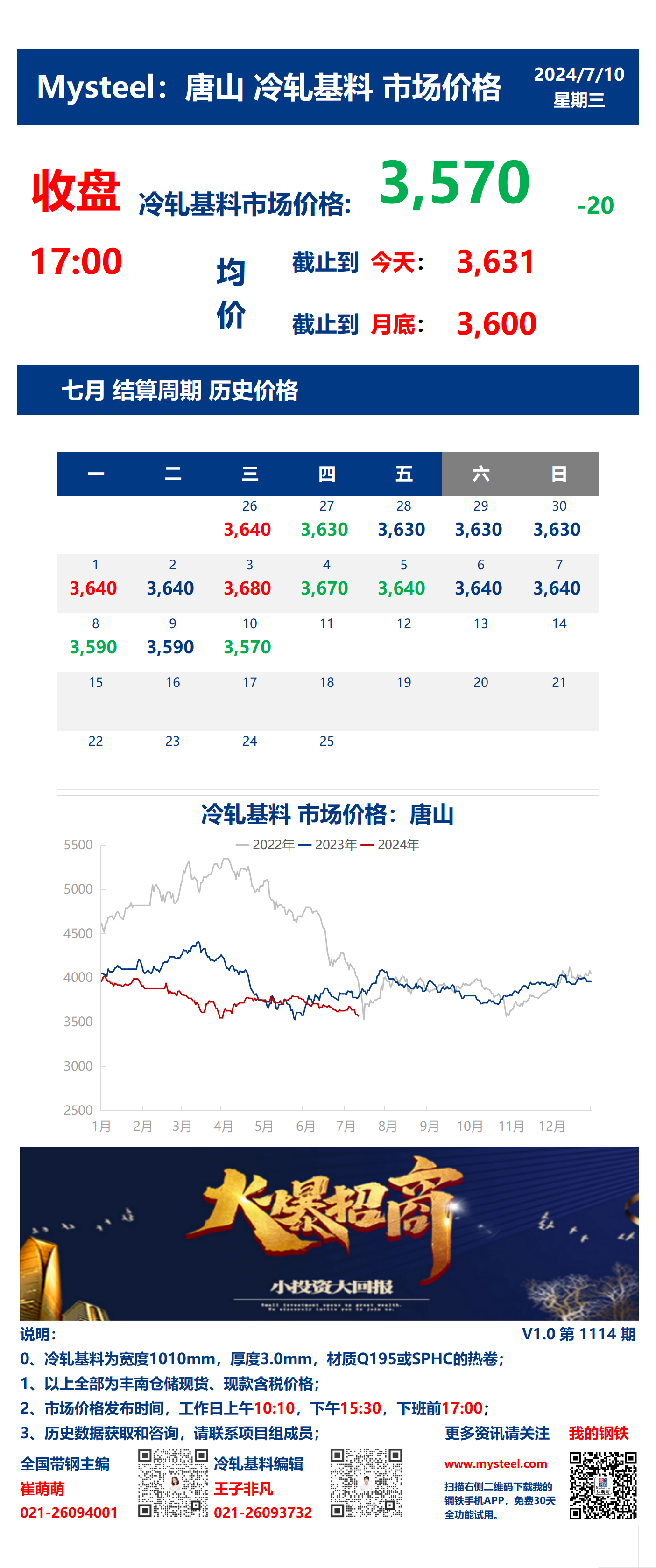Click price 3,670 under date 4
The height and width of the screenshot is (1568, 656).
pos(324,588)
